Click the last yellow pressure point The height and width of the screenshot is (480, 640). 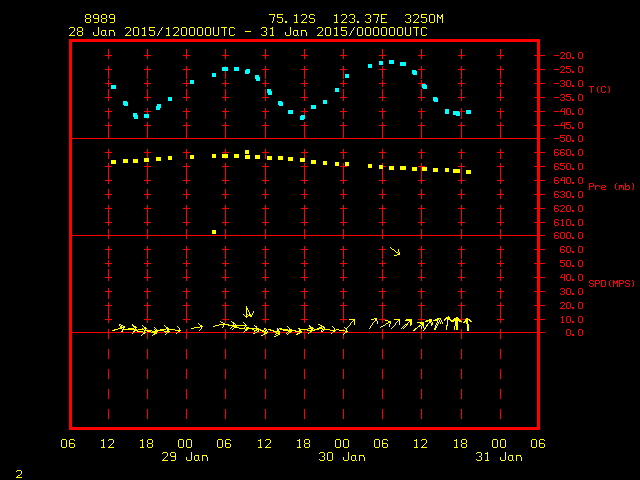click(469, 172)
